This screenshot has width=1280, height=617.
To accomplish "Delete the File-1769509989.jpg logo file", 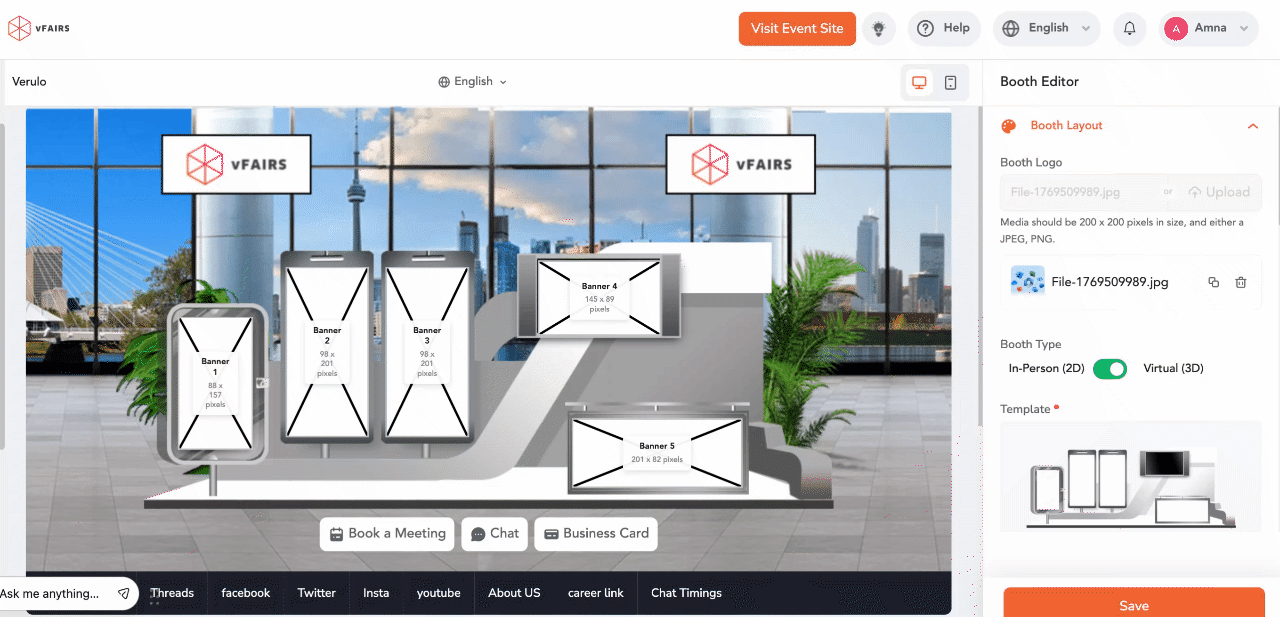I will [1241, 283].
